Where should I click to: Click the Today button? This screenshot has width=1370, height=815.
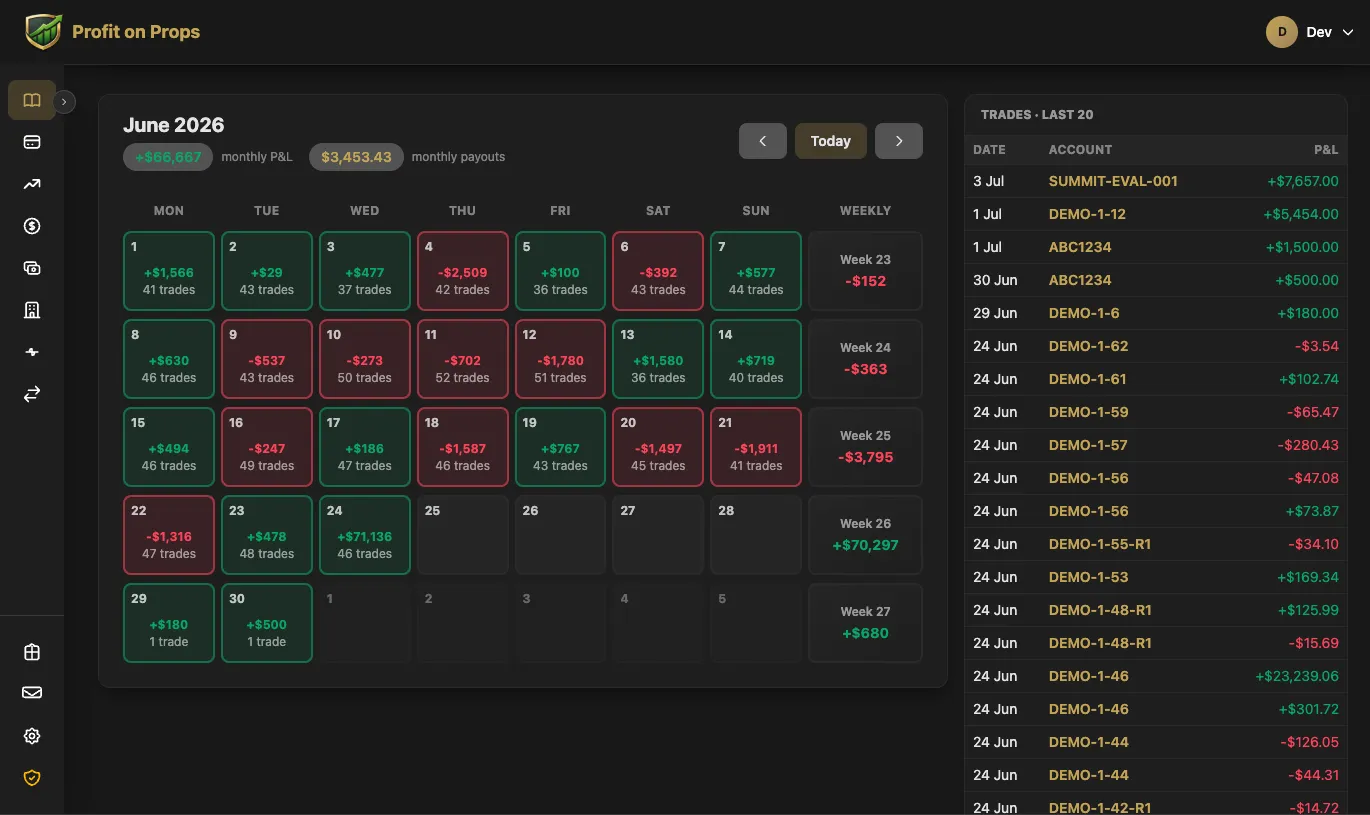coord(831,141)
